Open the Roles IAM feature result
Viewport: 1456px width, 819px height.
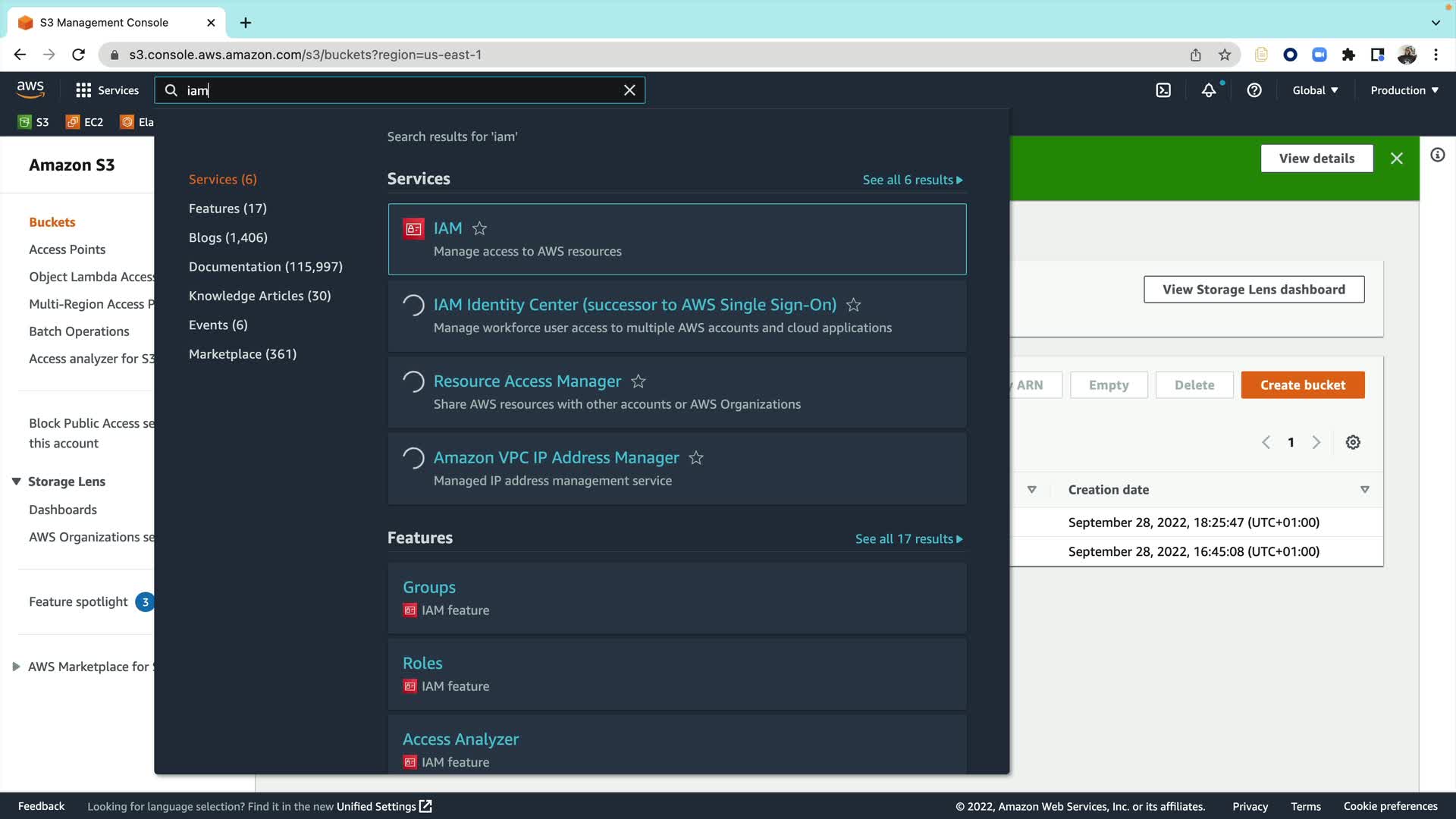422,664
